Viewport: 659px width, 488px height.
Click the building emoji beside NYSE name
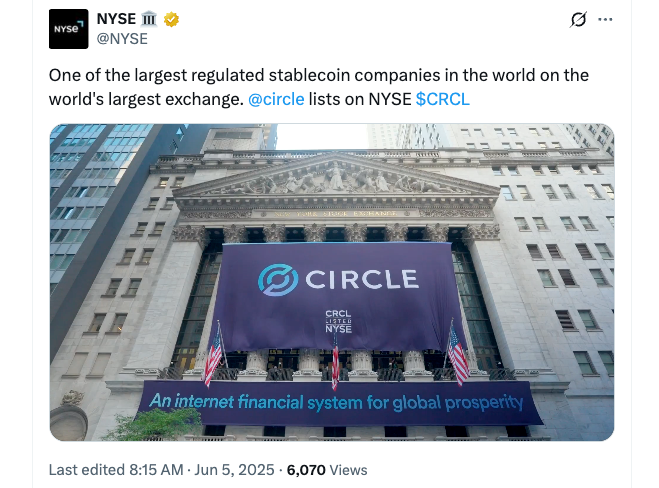[x=150, y=20]
